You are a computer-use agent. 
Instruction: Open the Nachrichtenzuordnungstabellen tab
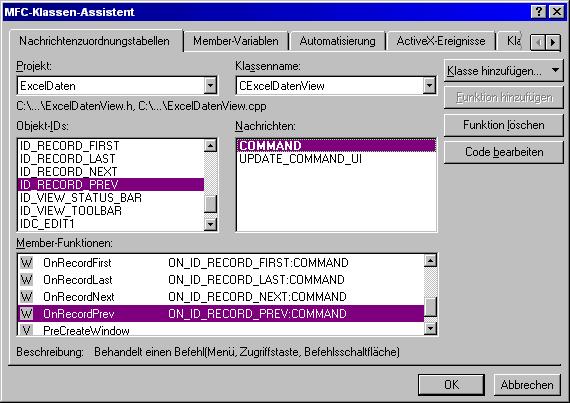tap(95, 41)
